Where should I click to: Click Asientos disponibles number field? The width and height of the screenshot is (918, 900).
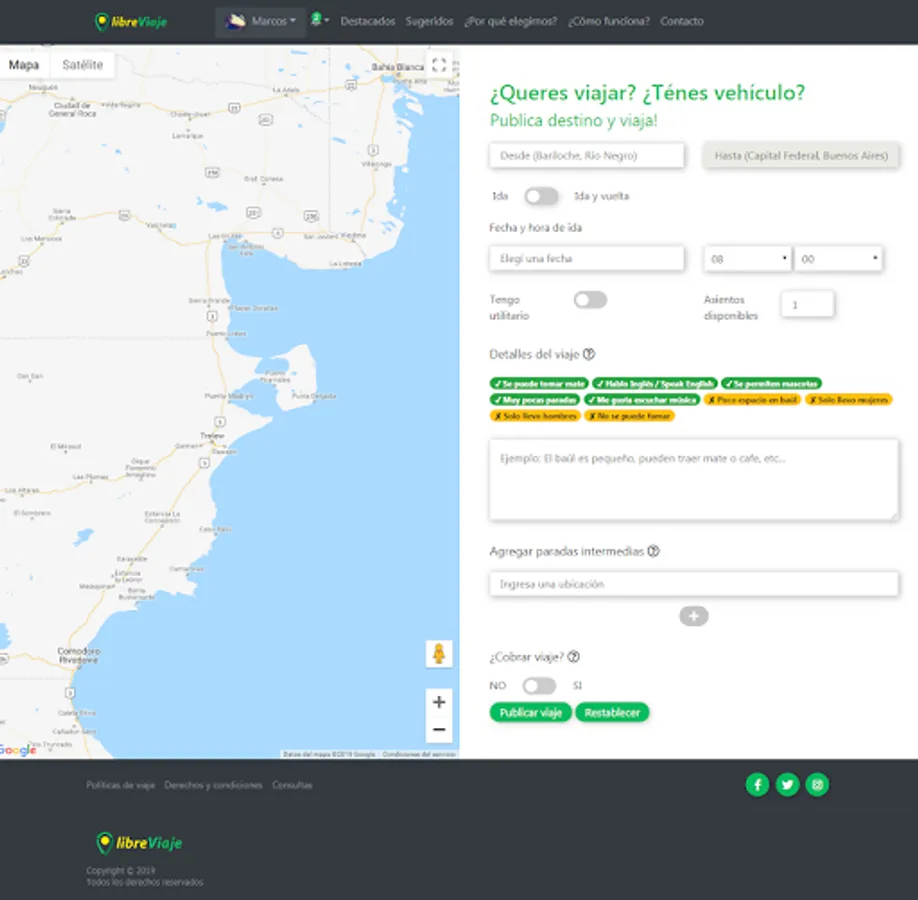coord(807,304)
